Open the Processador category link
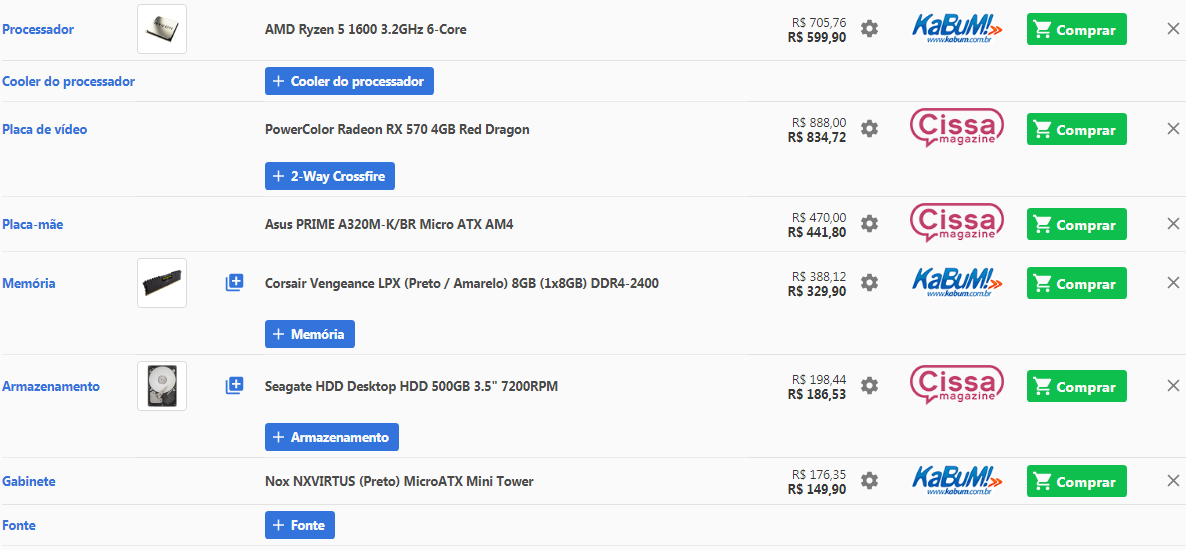Viewport: 1186px width, 550px height. tap(38, 30)
